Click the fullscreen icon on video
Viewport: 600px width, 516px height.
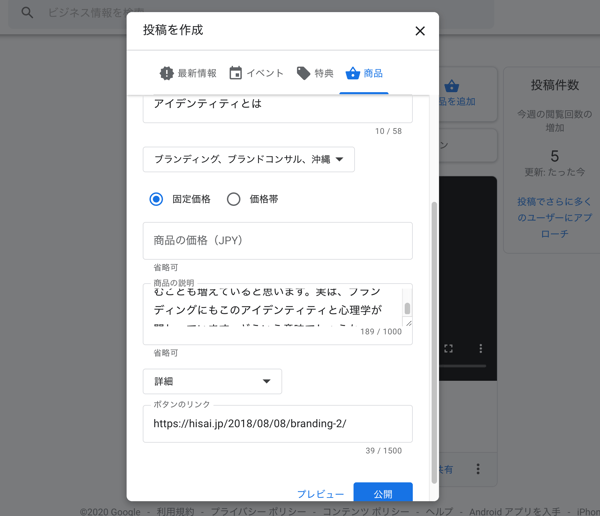tap(448, 348)
